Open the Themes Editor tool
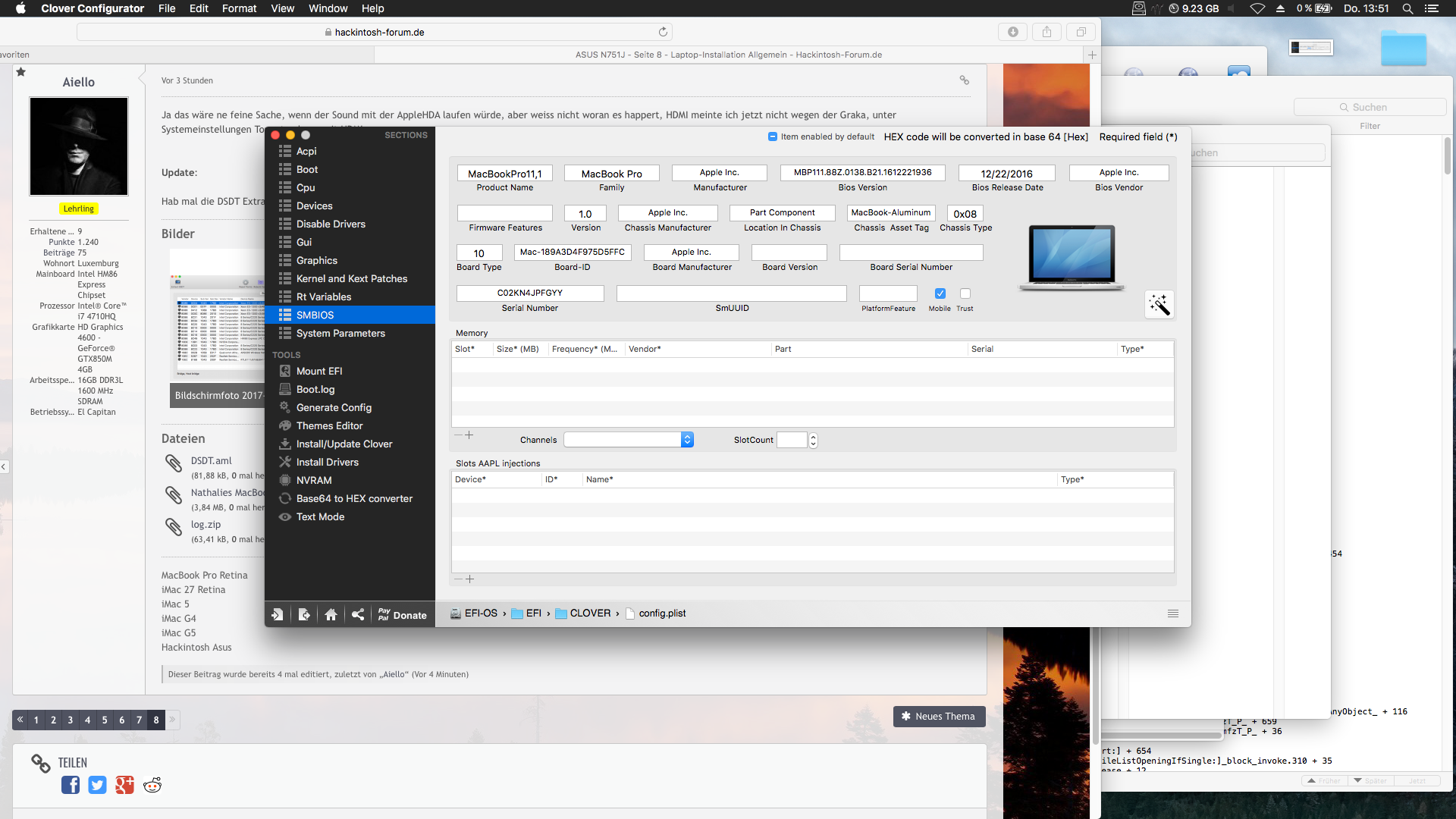The width and height of the screenshot is (1456, 819). (x=329, y=425)
